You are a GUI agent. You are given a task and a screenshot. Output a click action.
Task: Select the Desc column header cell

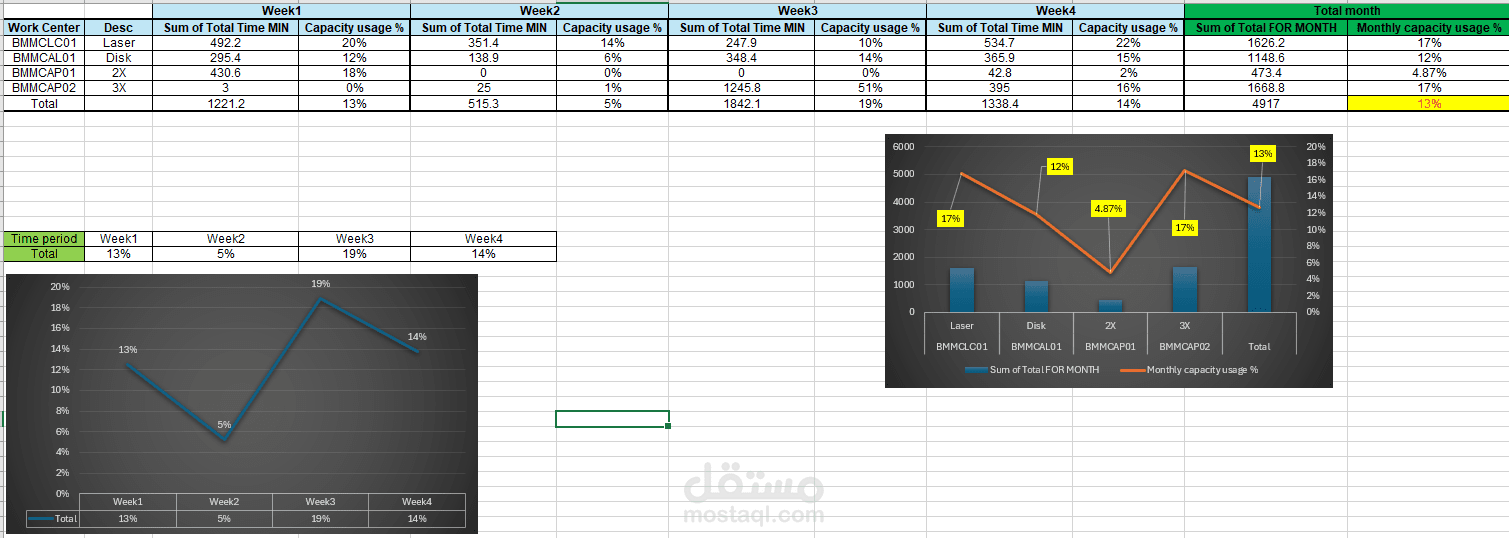click(x=118, y=27)
